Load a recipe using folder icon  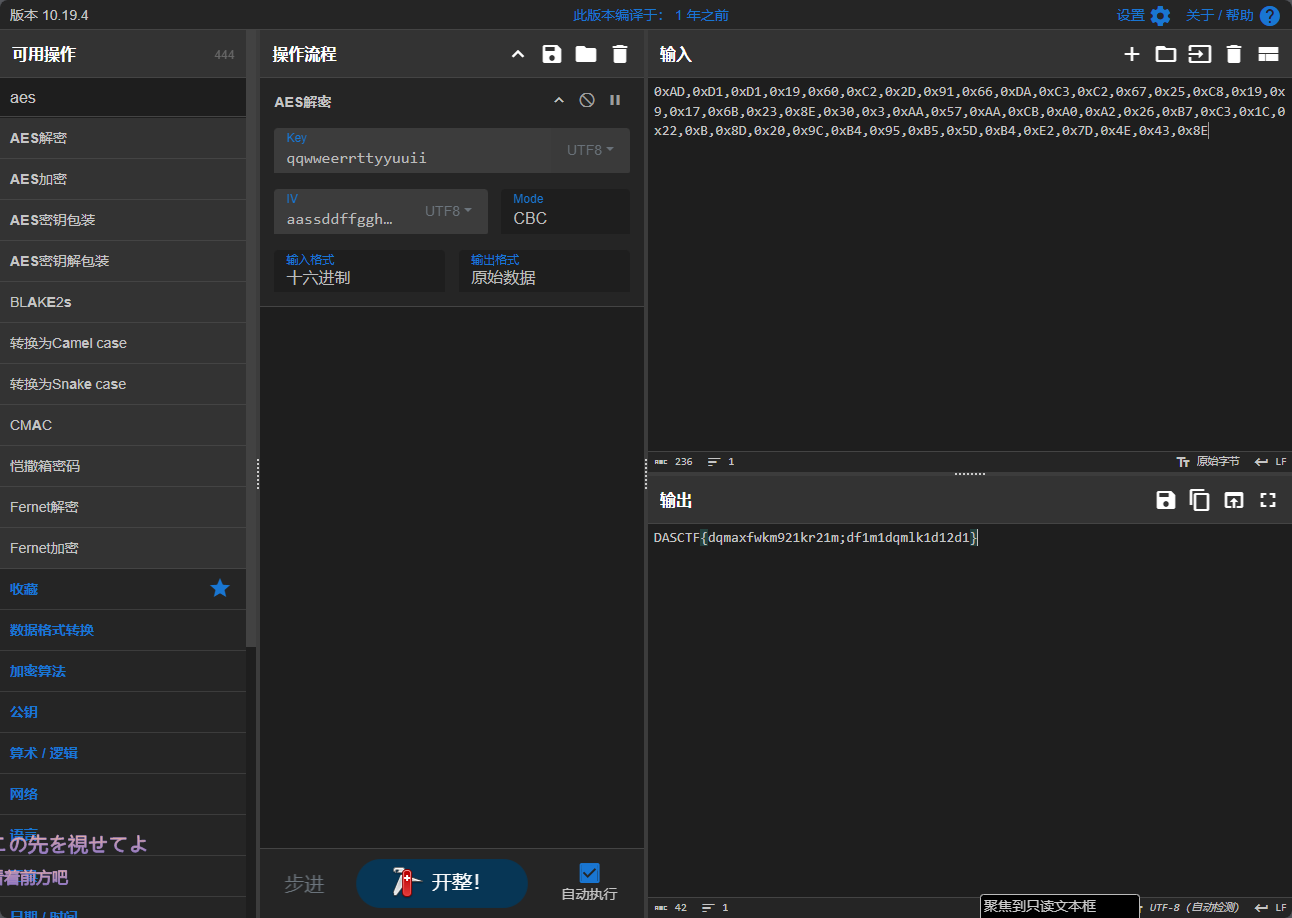(586, 54)
